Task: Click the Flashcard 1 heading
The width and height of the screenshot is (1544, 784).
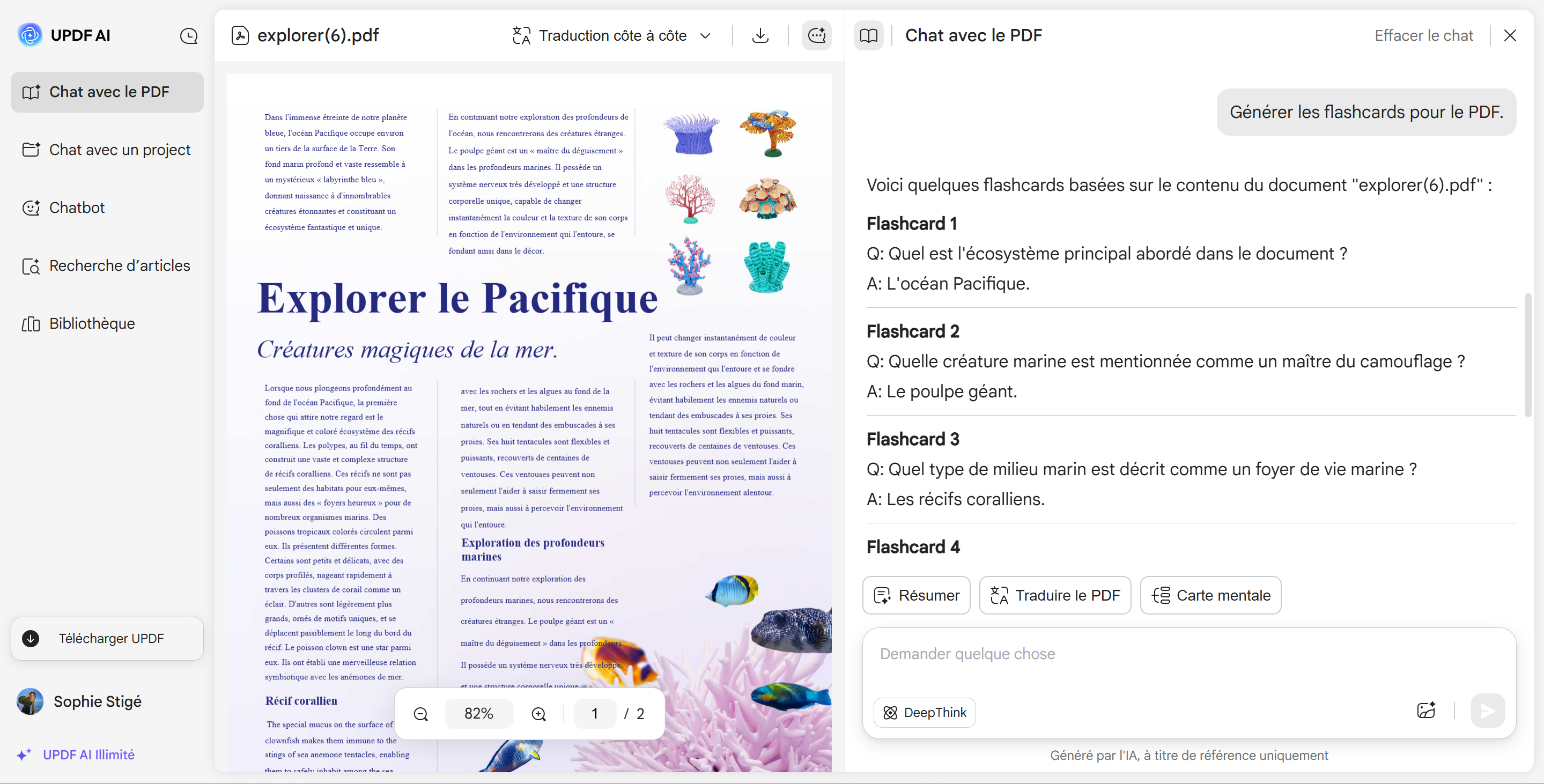Action: [912, 224]
